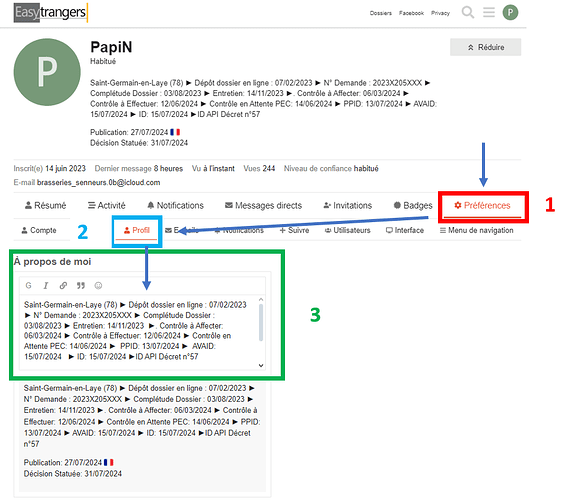
Task: Insert a blockquote with the quote icon
Action: (x=81, y=285)
